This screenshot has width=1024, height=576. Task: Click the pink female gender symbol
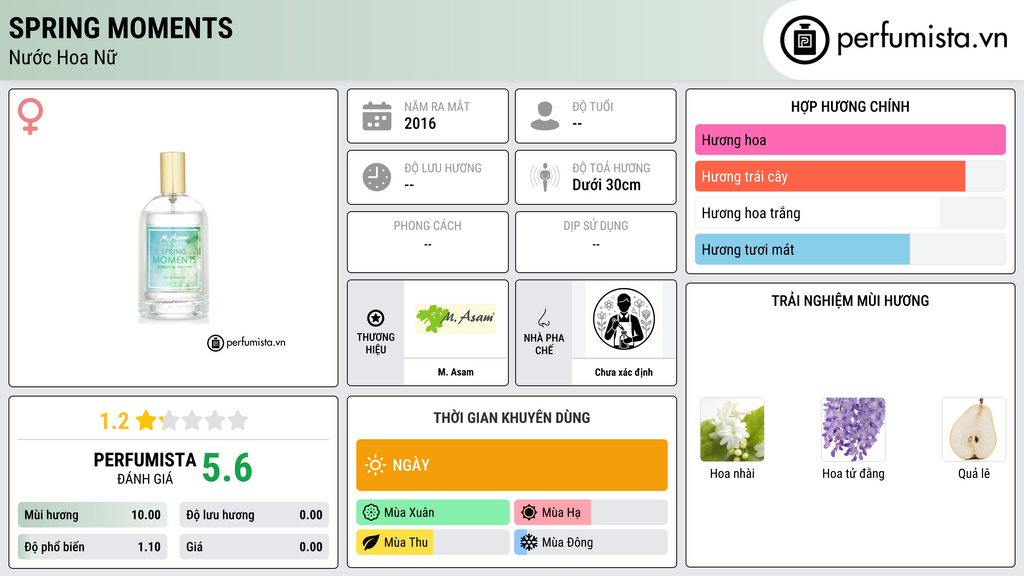(30, 116)
